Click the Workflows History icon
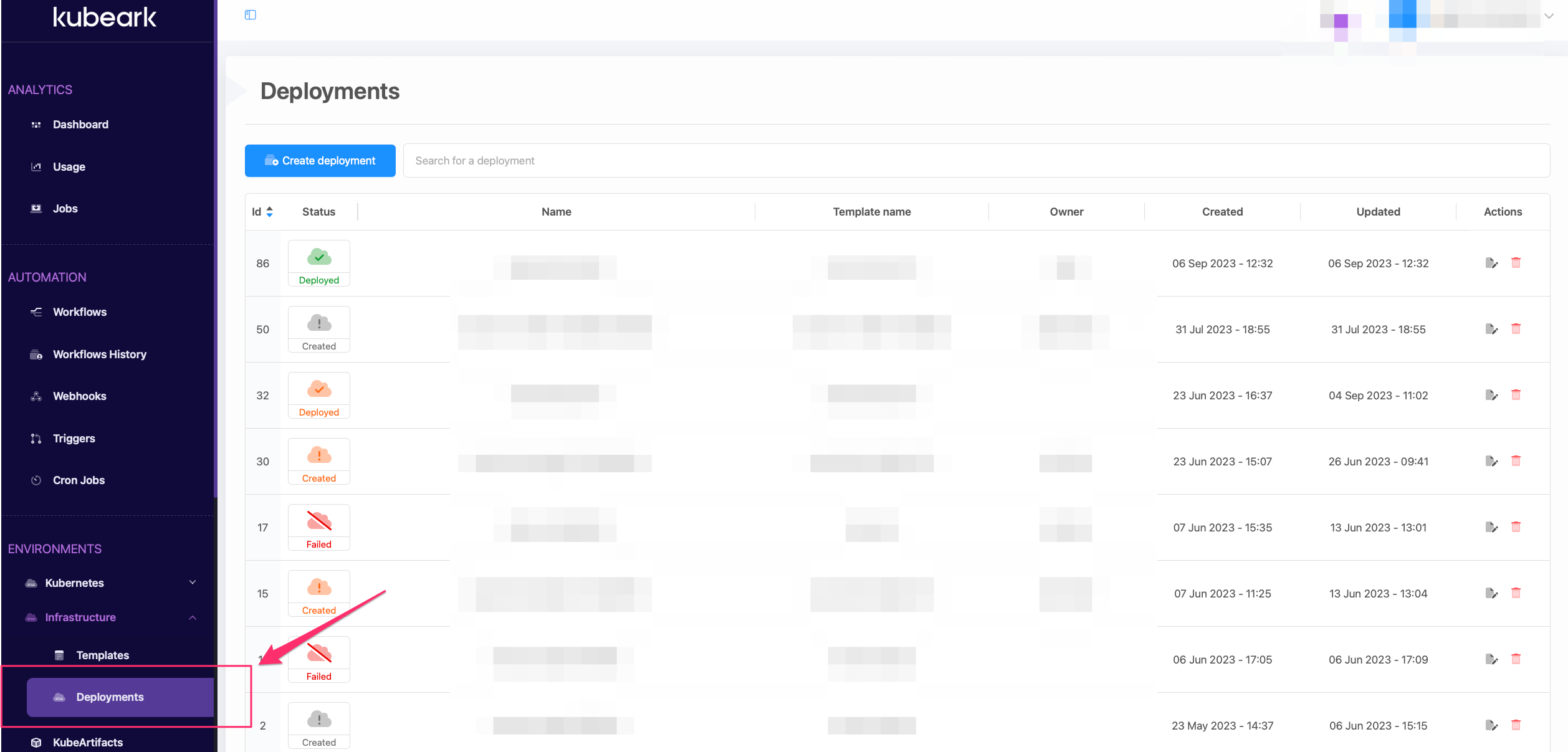Image resolution: width=1568 pixels, height=752 pixels. (36, 354)
